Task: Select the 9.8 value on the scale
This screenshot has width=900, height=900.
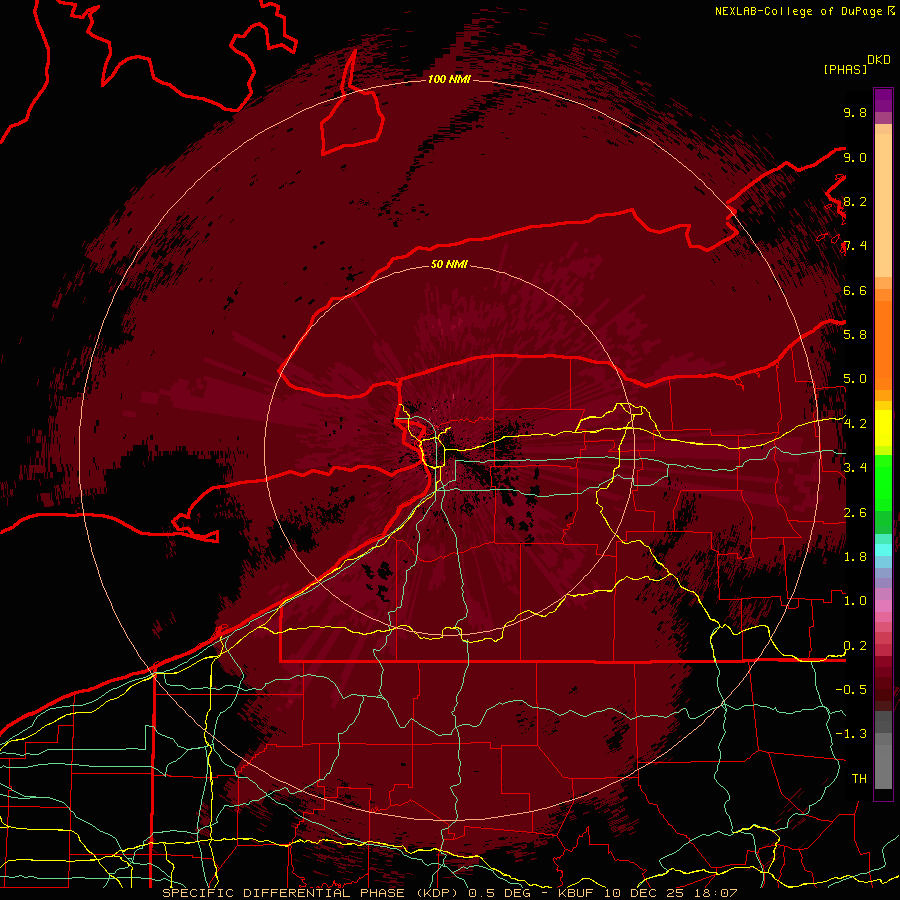Action: 855,112
